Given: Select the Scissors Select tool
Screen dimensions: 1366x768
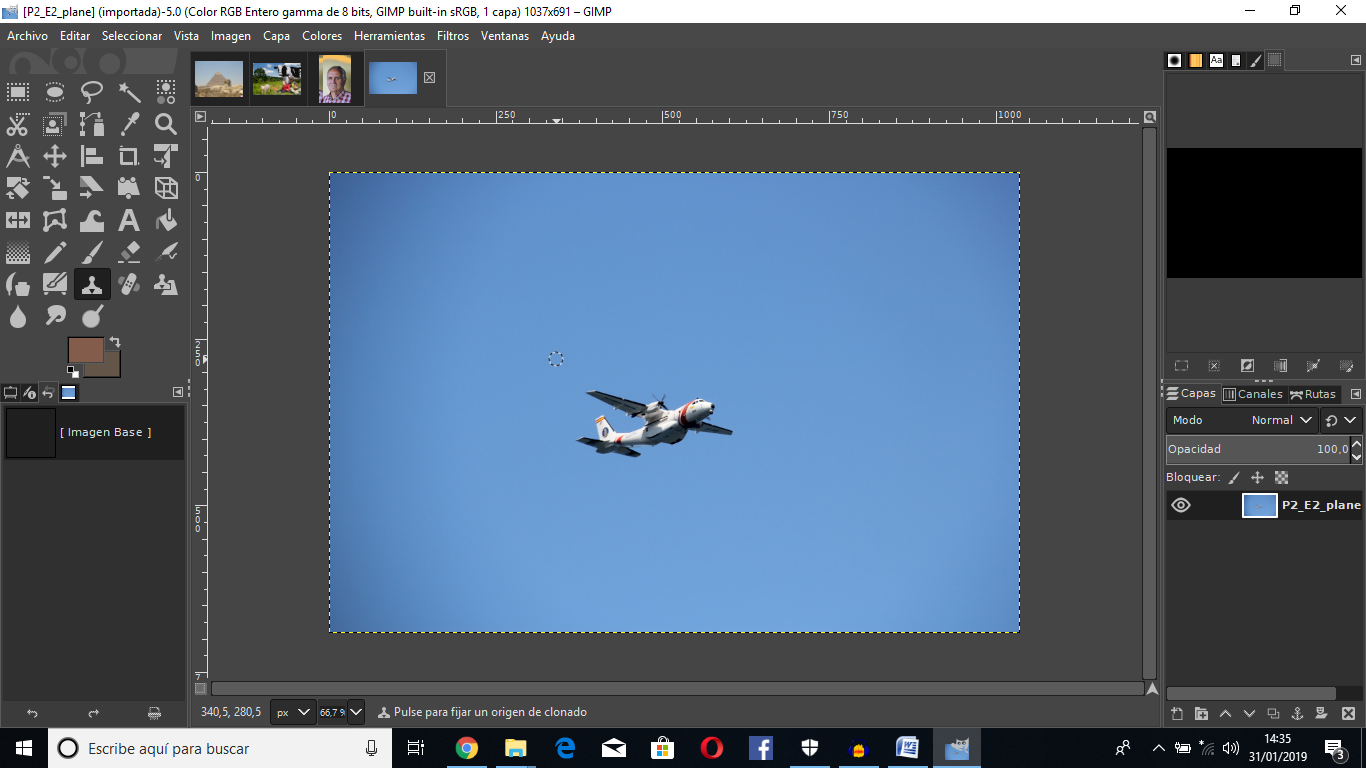Looking at the screenshot, I should tap(18, 125).
